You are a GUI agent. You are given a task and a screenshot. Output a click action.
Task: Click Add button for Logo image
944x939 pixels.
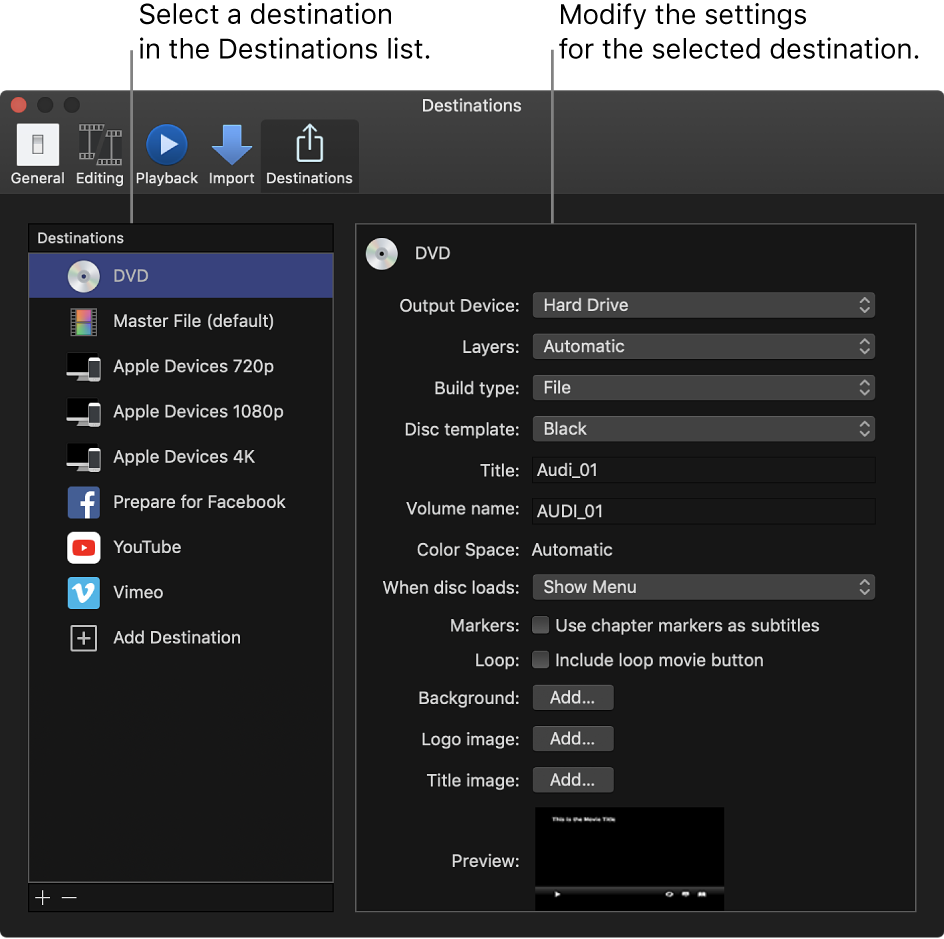pos(572,739)
